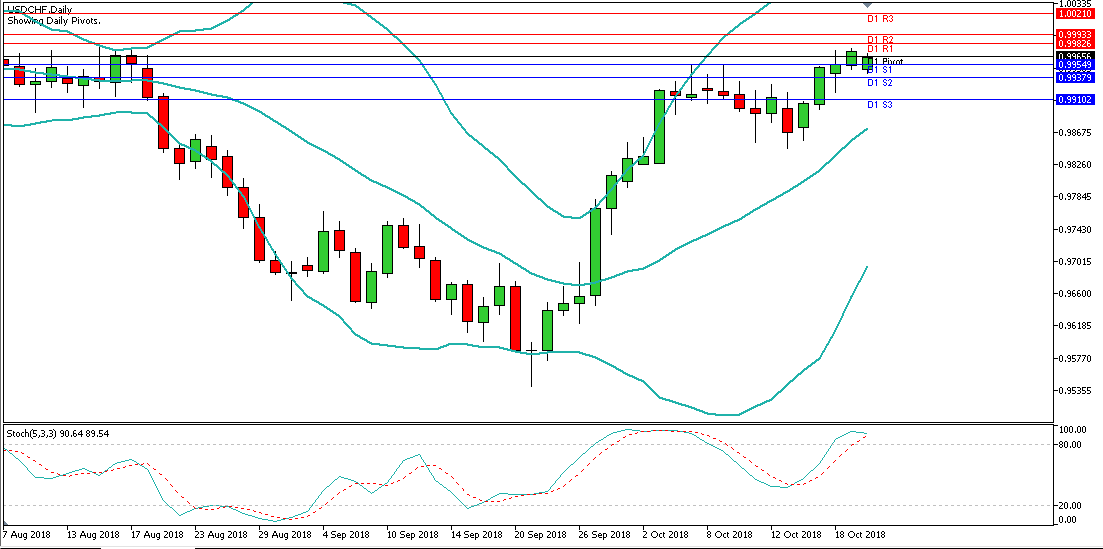Click the 80.00 stochastic level label
The height and width of the screenshot is (549, 1103).
[x=1073, y=445]
